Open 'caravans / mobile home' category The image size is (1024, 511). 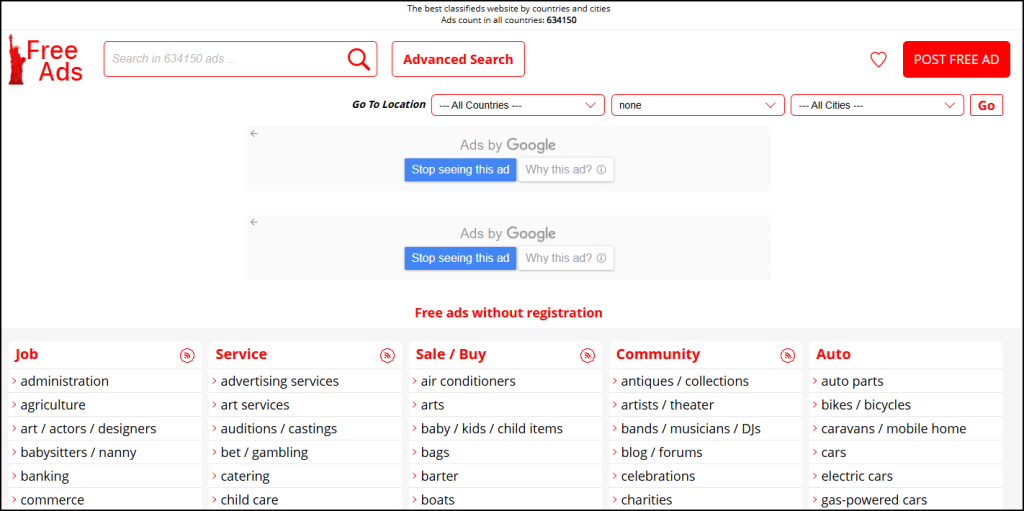pos(893,429)
